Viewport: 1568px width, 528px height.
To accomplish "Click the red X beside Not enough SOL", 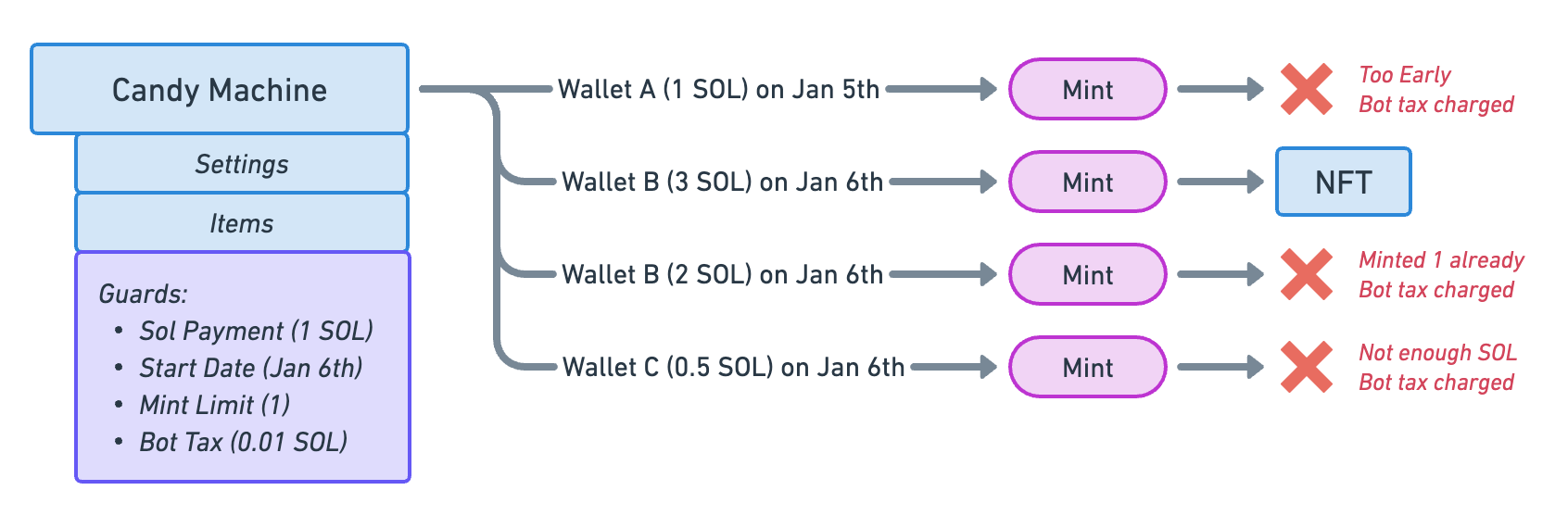I will (1307, 367).
